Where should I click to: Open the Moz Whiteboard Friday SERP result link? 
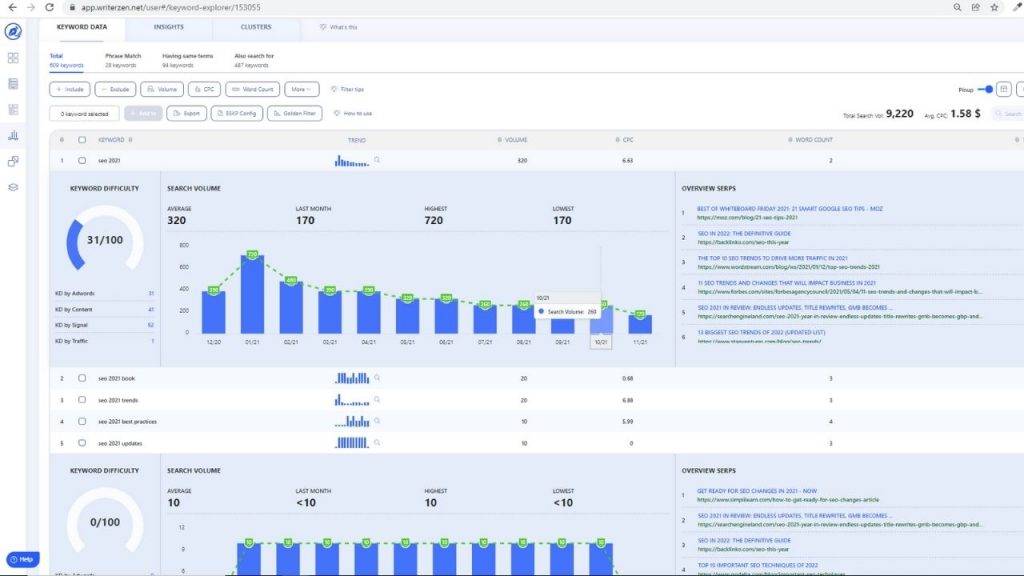click(790, 209)
